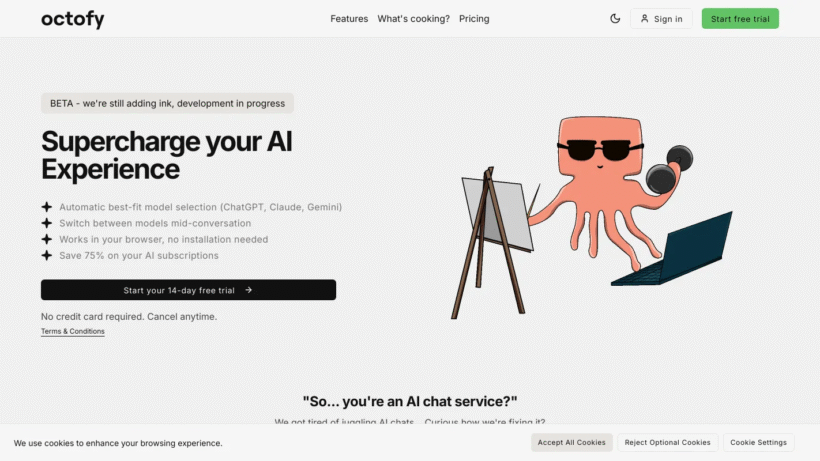Click the sparkle icon beside automatic model selection
Screen dimensions: 820x461
click(x=47, y=207)
